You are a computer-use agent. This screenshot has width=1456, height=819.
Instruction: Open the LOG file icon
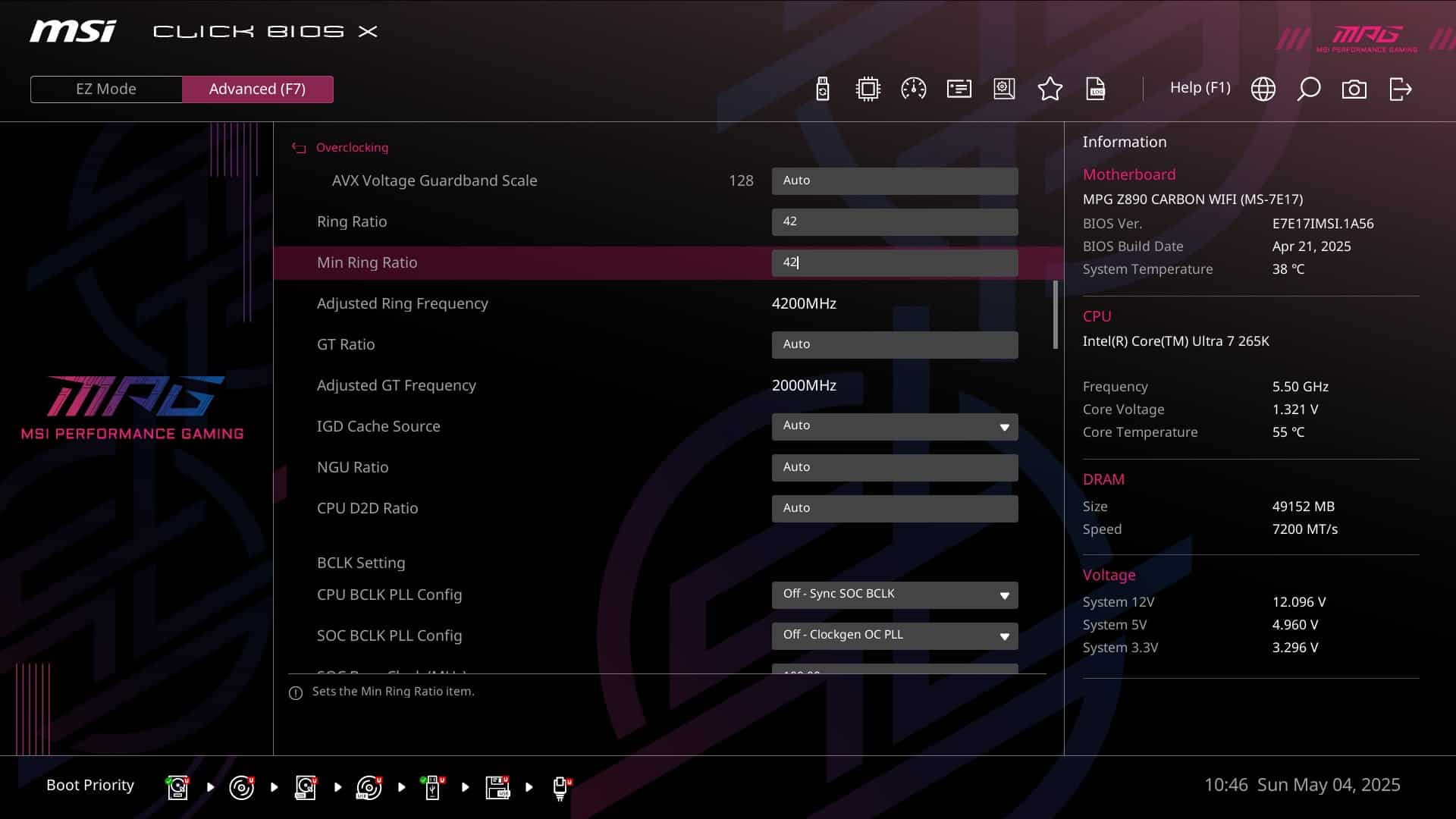pos(1096,89)
